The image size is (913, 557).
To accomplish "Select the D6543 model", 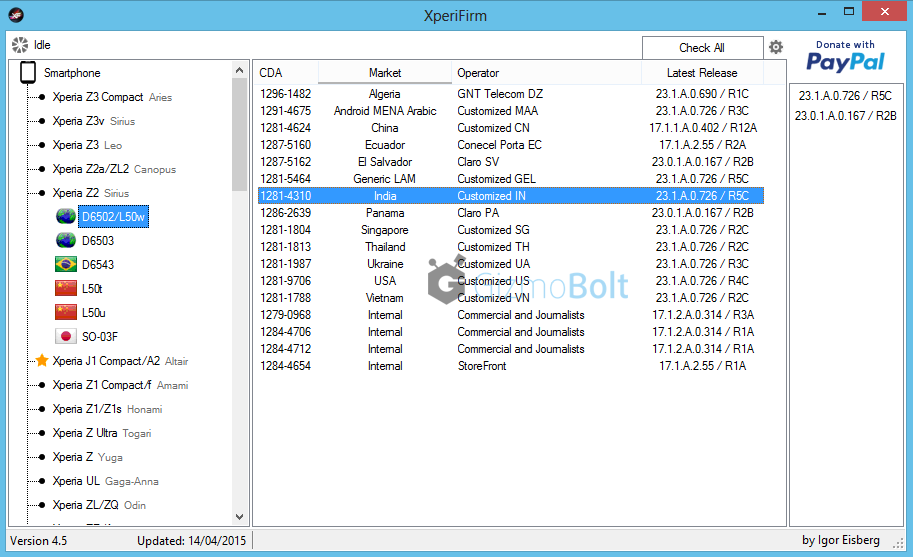I will [x=98, y=264].
